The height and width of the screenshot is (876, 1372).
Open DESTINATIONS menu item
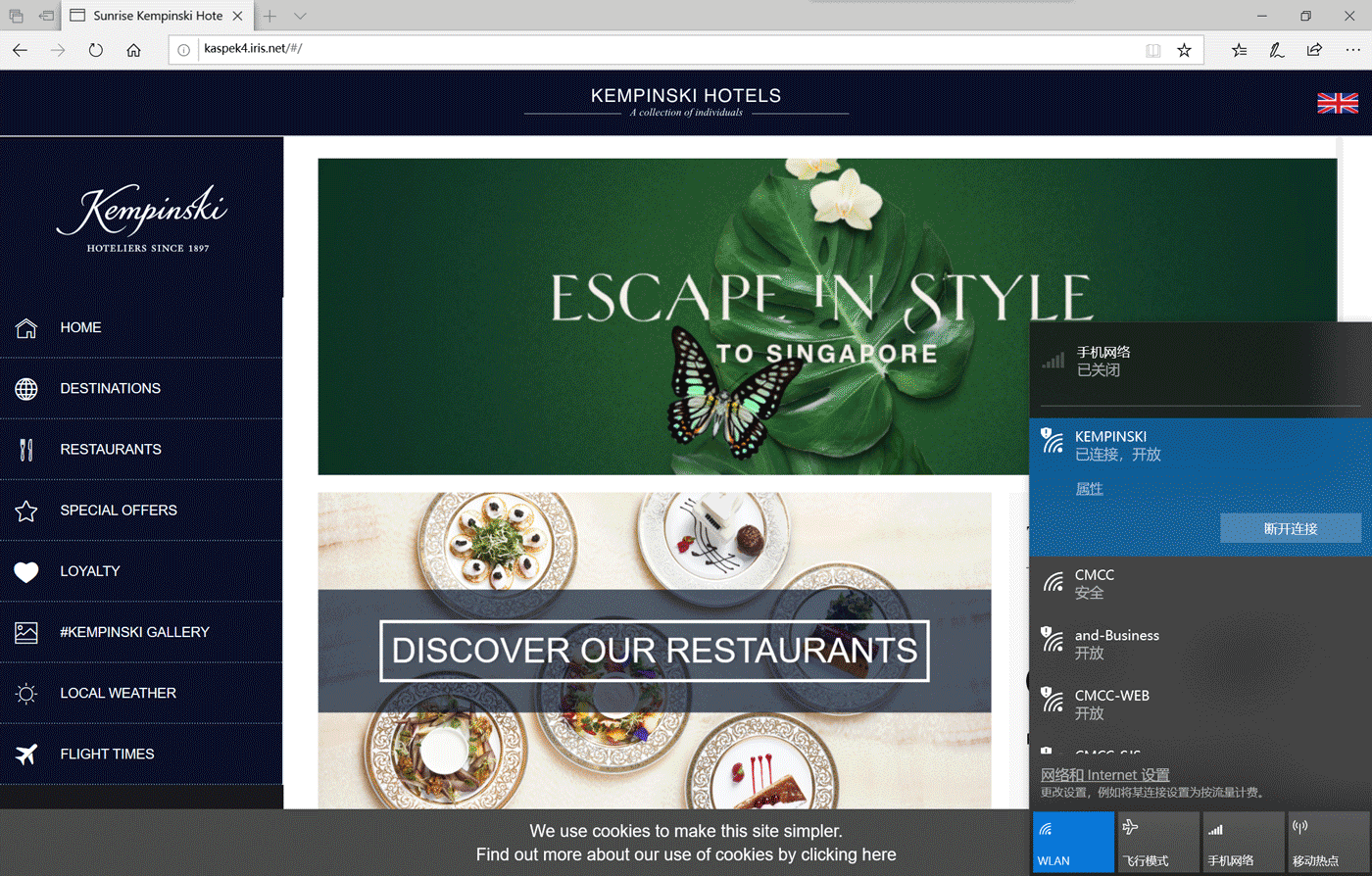click(141, 388)
